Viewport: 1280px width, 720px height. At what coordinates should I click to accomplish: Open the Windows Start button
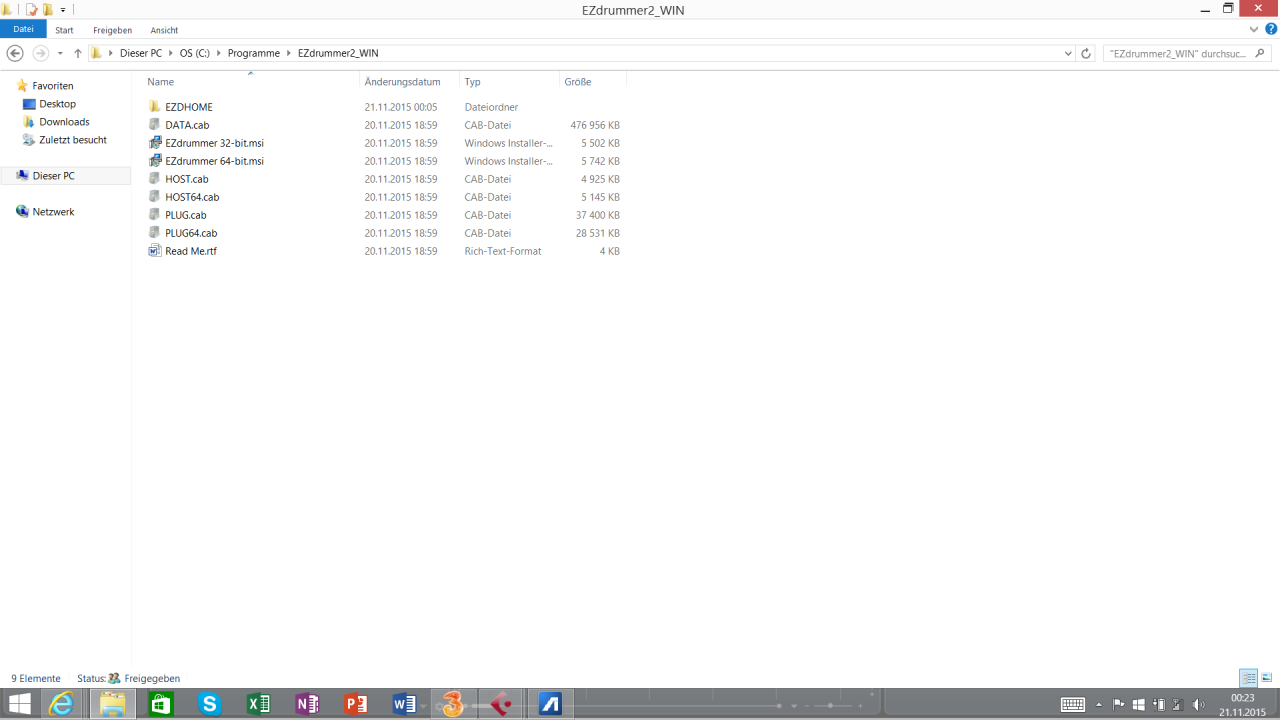coord(19,704)
